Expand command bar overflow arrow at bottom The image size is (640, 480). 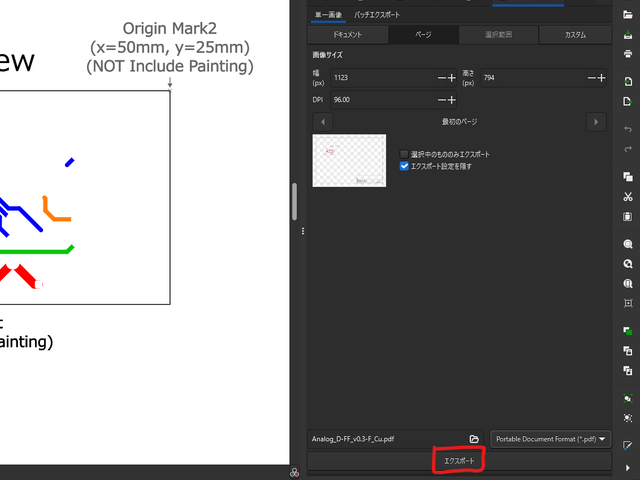coord(627,467)
